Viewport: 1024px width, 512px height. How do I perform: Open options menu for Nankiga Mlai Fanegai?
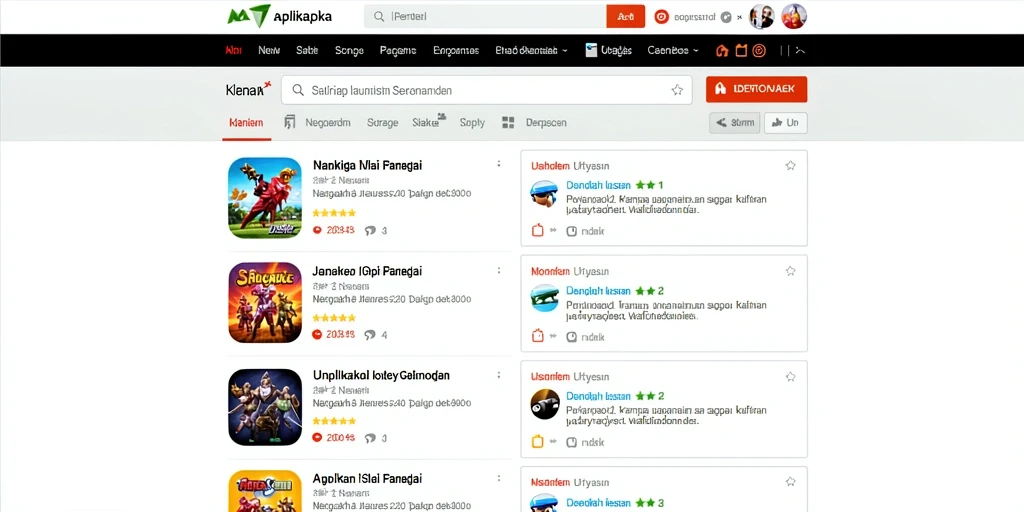499,165
